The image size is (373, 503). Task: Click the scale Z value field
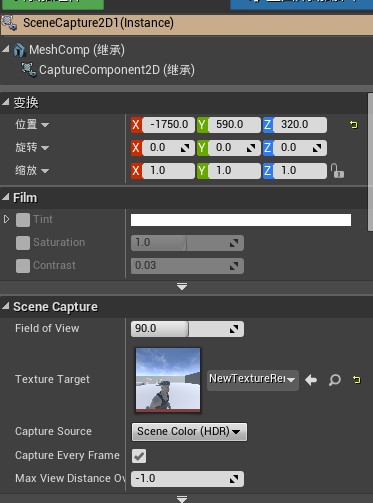point(300,171)
